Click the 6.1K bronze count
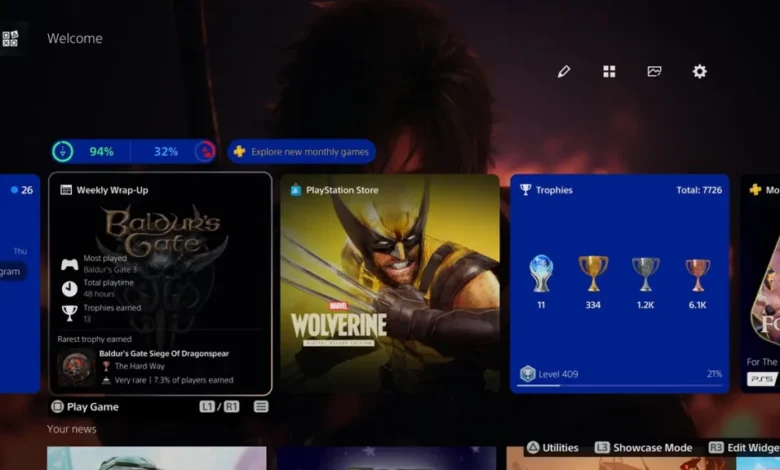This screenshot has width=780, height=470. [697, 305]
